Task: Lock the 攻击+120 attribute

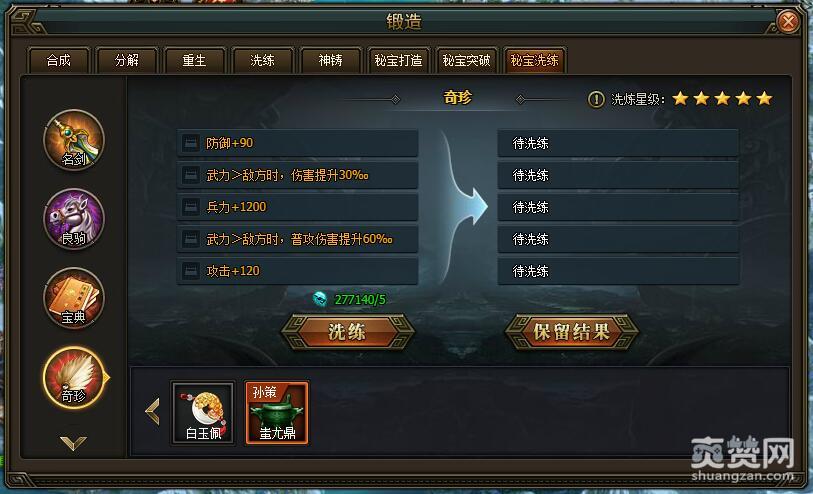Action: (x=190, y=271)
